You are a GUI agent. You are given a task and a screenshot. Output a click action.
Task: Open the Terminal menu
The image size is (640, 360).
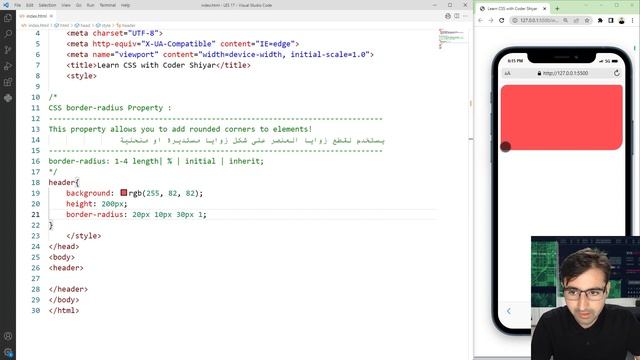(108, 5)
